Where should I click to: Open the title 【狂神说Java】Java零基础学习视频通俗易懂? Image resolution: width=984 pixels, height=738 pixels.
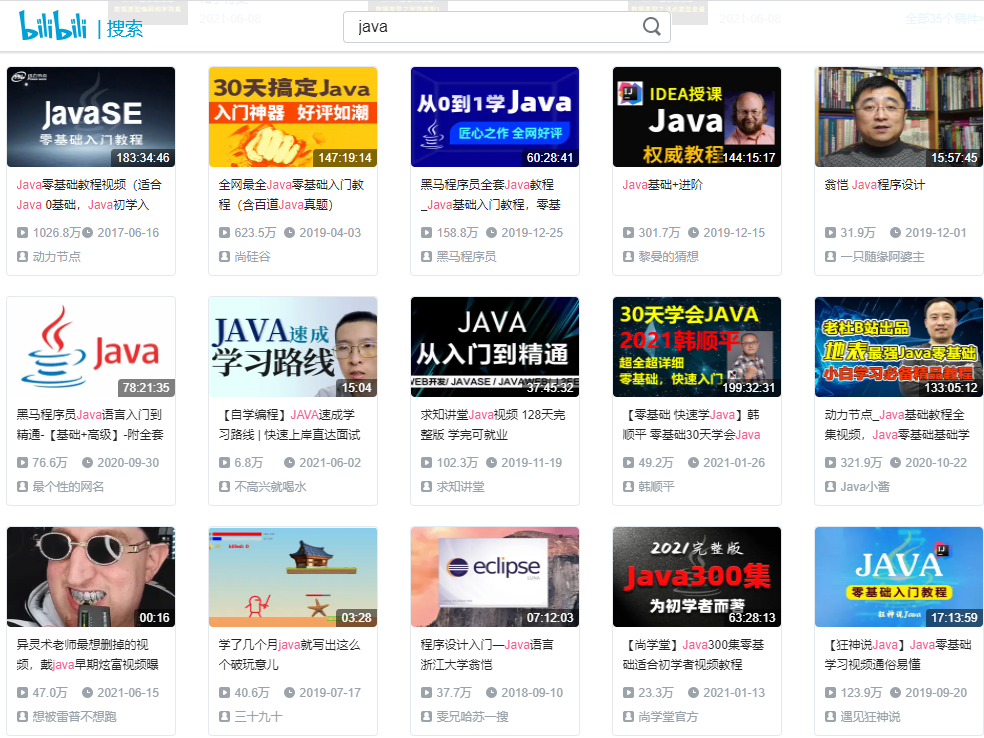pyautogui.click(x=898, y=655)
